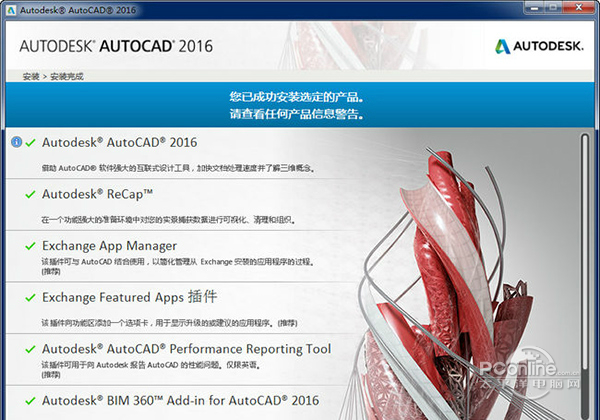This screenshot has width=600, height=420.
Task: Click the checkmark beside Exchange App Manager
Action: click(30, 246)
